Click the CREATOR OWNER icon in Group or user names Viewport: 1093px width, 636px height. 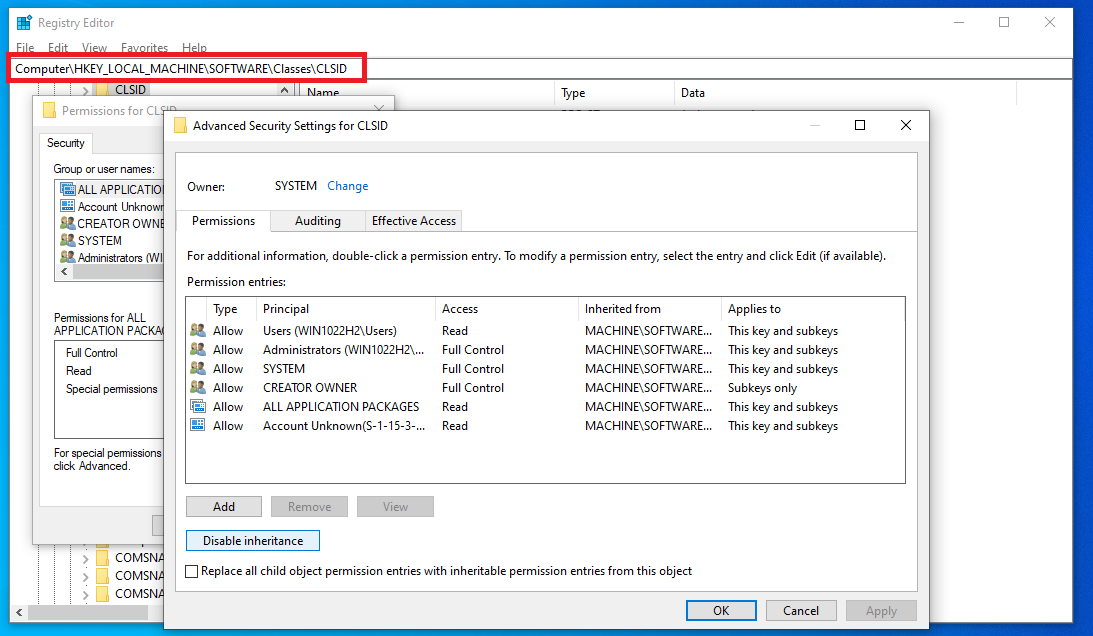(68, 222)
